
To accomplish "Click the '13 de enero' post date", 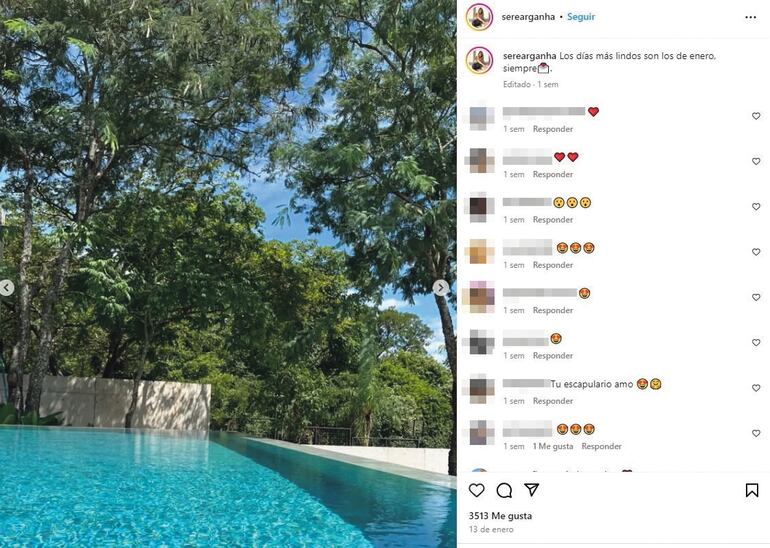I will [491, 529].
